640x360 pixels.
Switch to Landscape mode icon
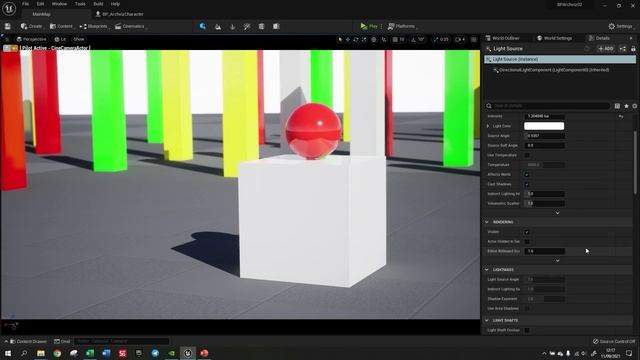(218, 27)
